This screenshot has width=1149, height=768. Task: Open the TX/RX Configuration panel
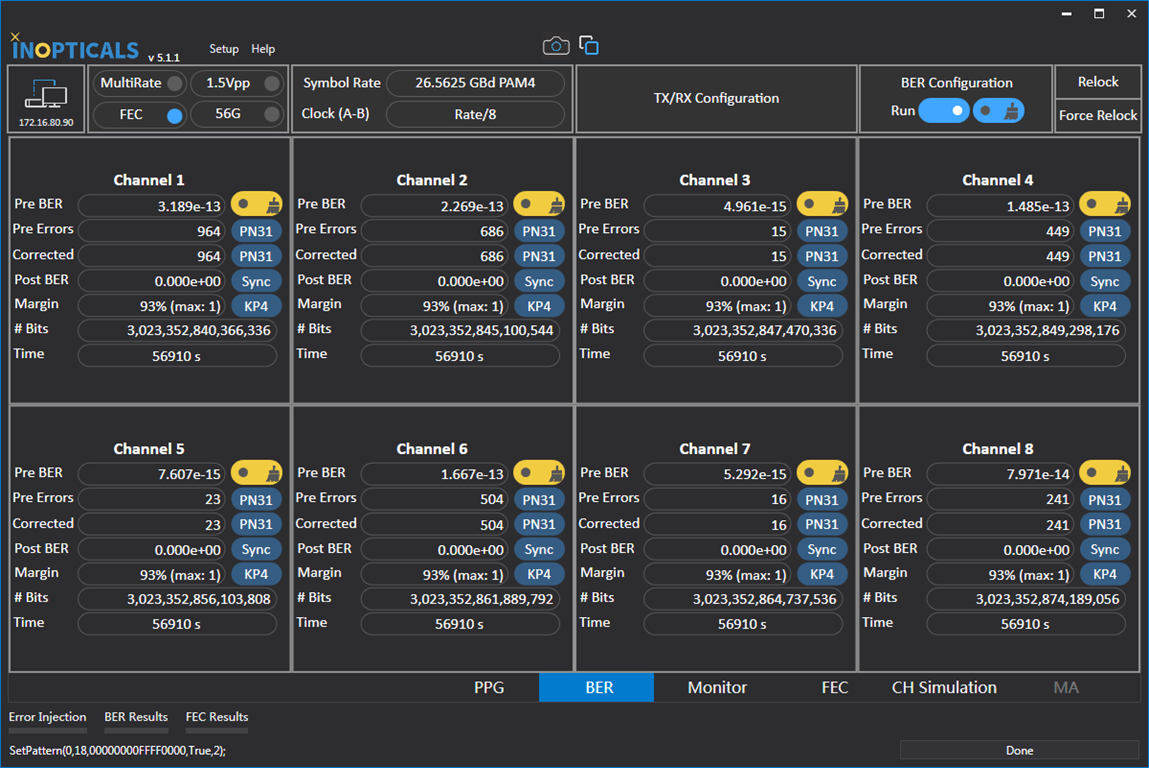[x=716, y=98]
